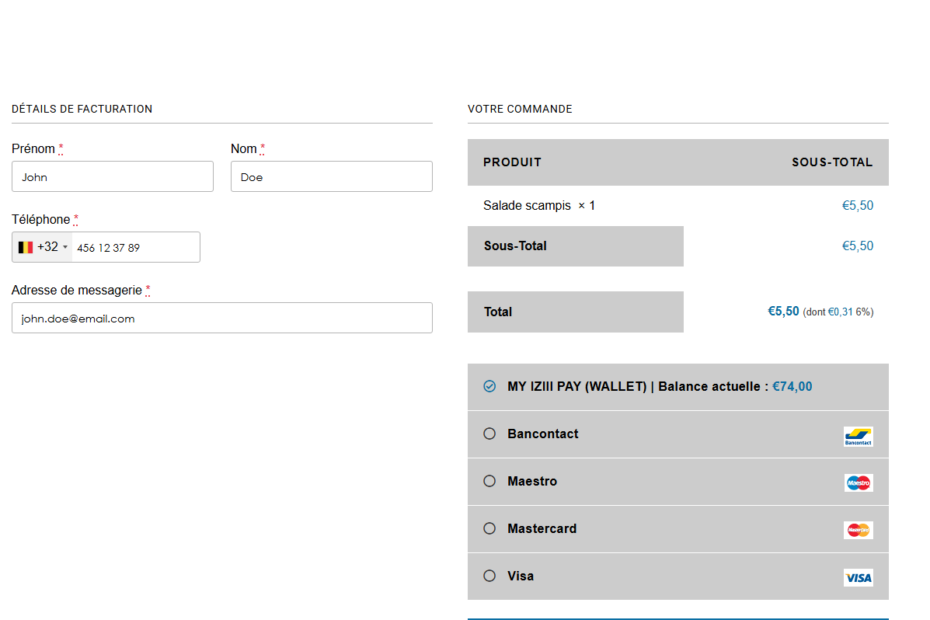Click the Mastercard logo icon
This screenshot has height=620, width=930.
tap(857, 529)
